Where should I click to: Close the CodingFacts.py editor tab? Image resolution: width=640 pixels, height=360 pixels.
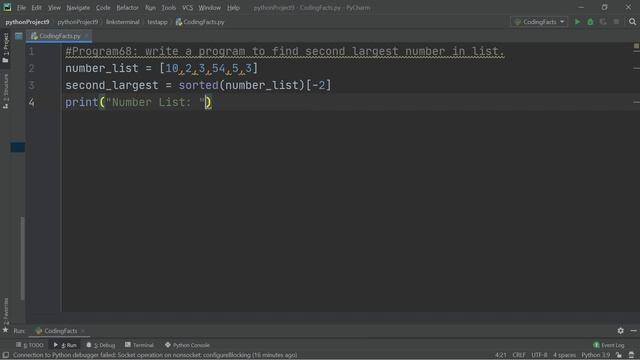(x=86, y=36)
